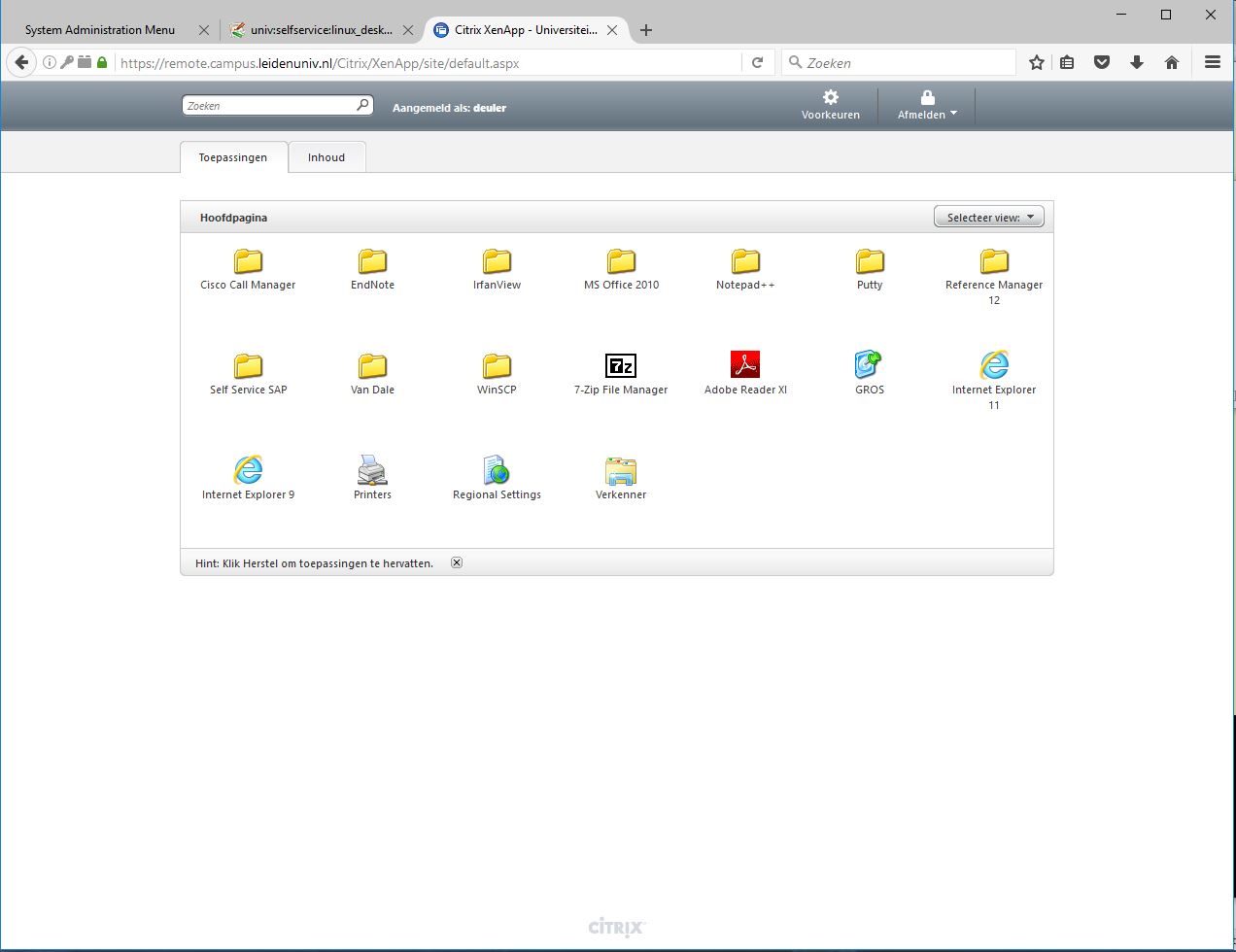Launch Verkenner file explorer

point(620,471)
